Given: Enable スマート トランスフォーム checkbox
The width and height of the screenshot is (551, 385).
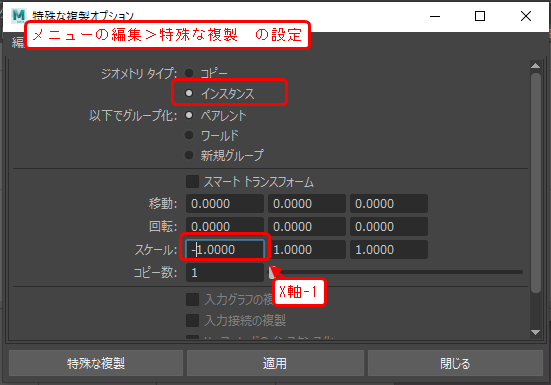Looking at the screenshot, I should [x=192, y=182].
